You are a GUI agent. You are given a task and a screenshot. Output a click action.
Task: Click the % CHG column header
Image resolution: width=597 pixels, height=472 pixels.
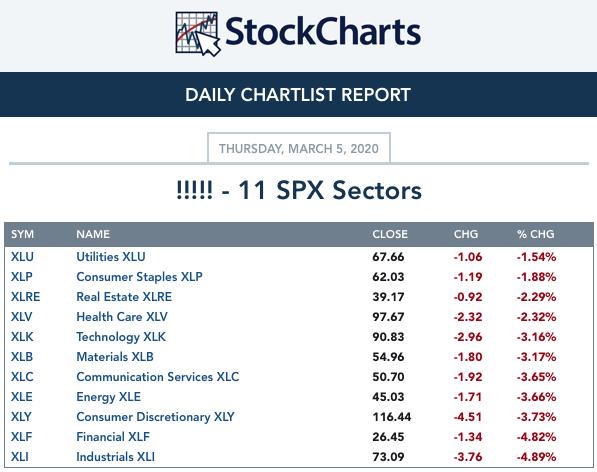tap(535, 234)
